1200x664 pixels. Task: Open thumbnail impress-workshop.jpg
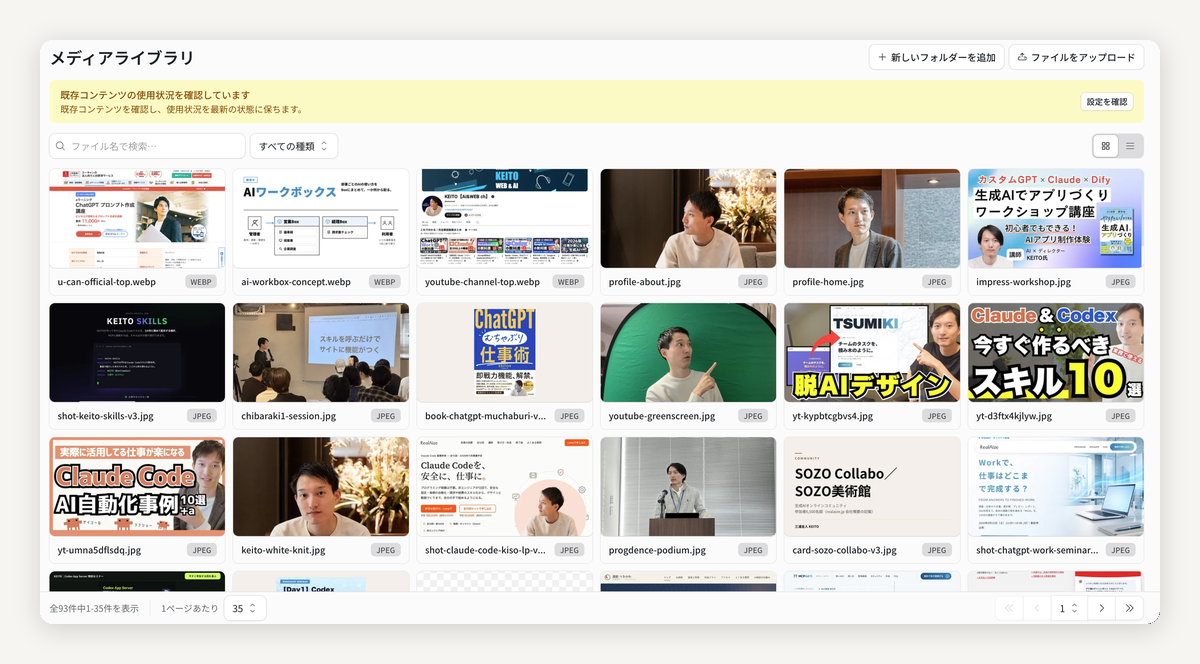click(1056, 218)
